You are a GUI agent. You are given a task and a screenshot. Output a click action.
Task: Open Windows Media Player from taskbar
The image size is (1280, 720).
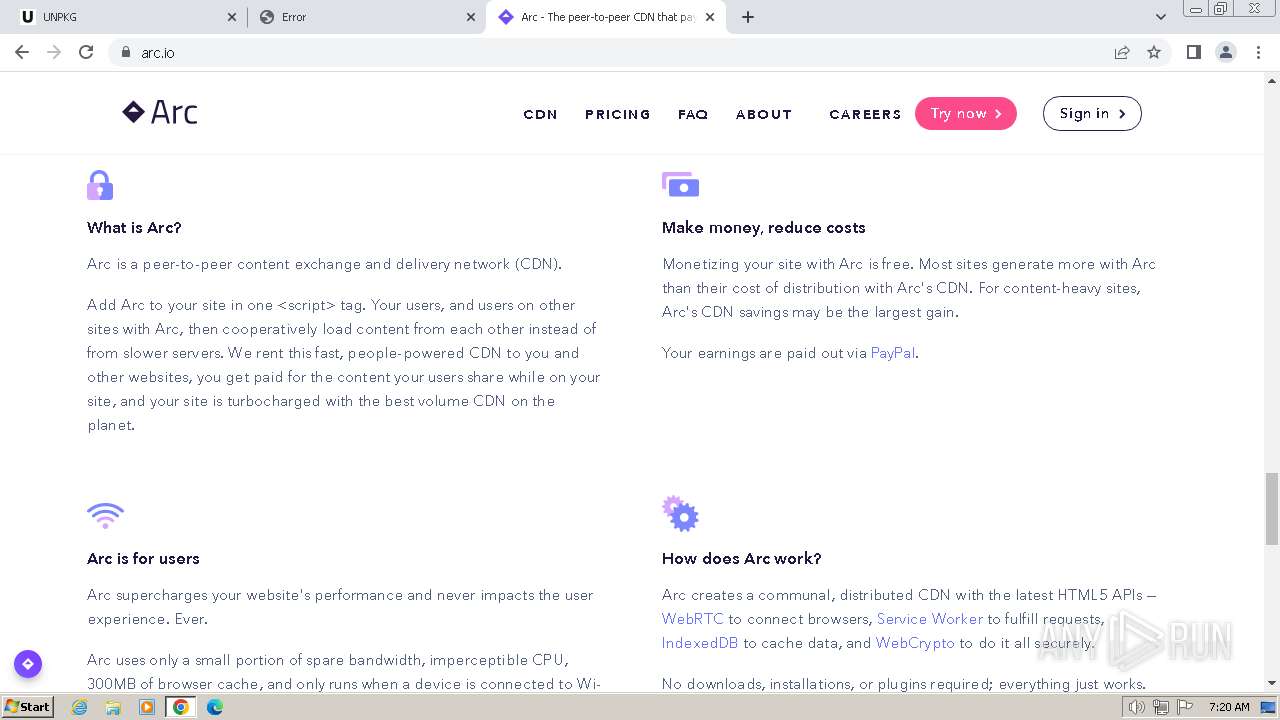tap(147, 707)
